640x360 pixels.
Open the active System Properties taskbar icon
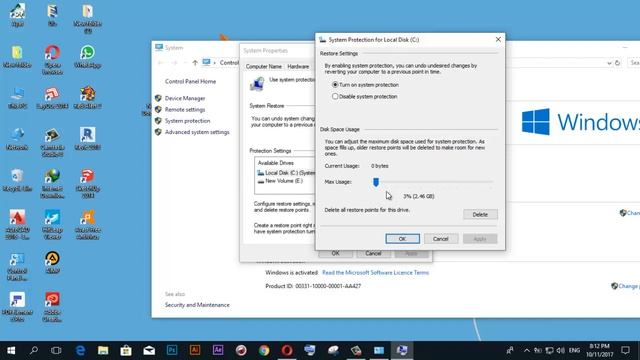pyautogui.click(x=402, y=350)
